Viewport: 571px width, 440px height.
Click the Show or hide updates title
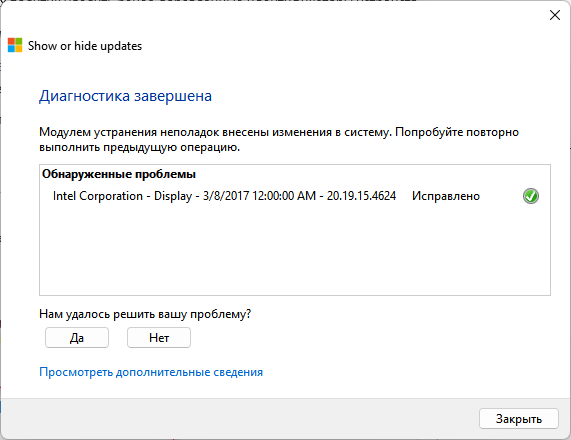pyautogui.click(x=85, y=46)
